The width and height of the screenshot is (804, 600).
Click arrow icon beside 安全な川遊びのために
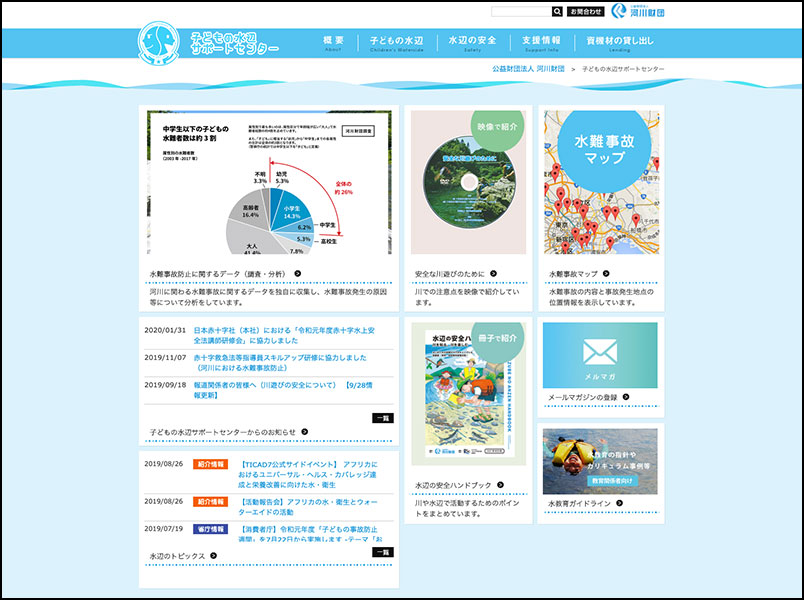494,273
